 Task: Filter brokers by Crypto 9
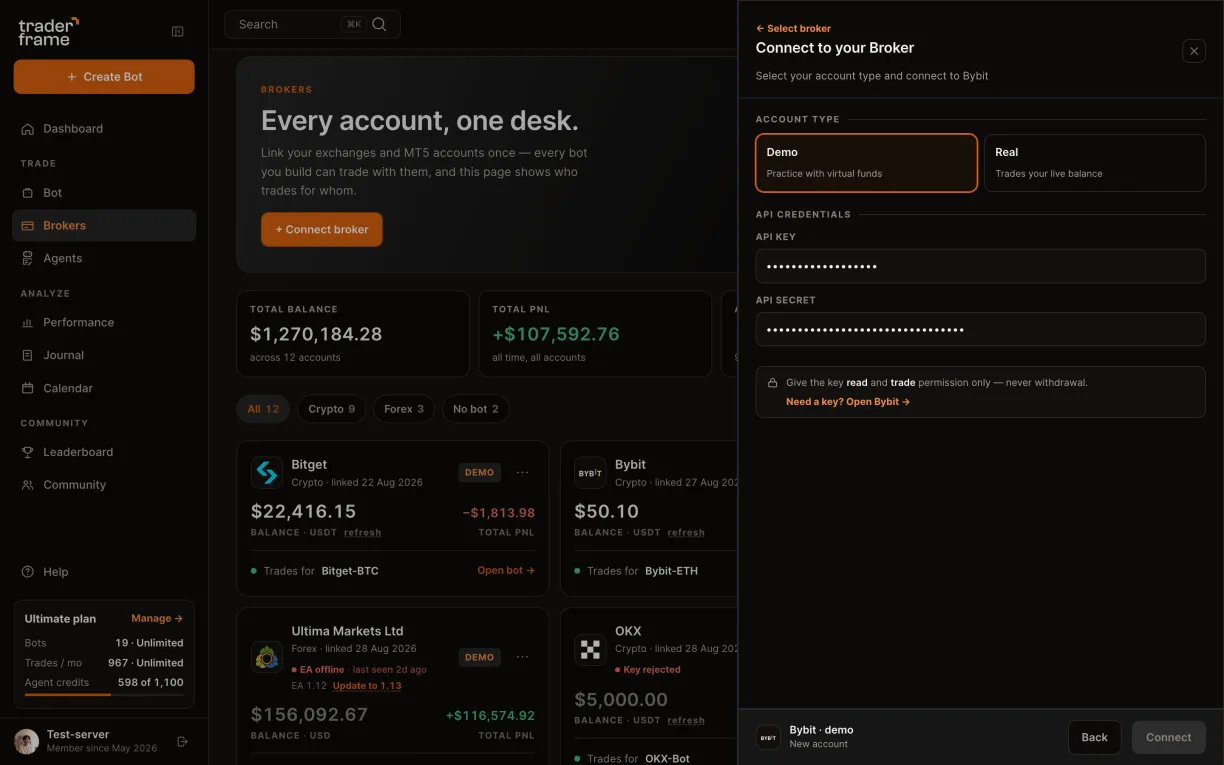click(x=331, y=409)
